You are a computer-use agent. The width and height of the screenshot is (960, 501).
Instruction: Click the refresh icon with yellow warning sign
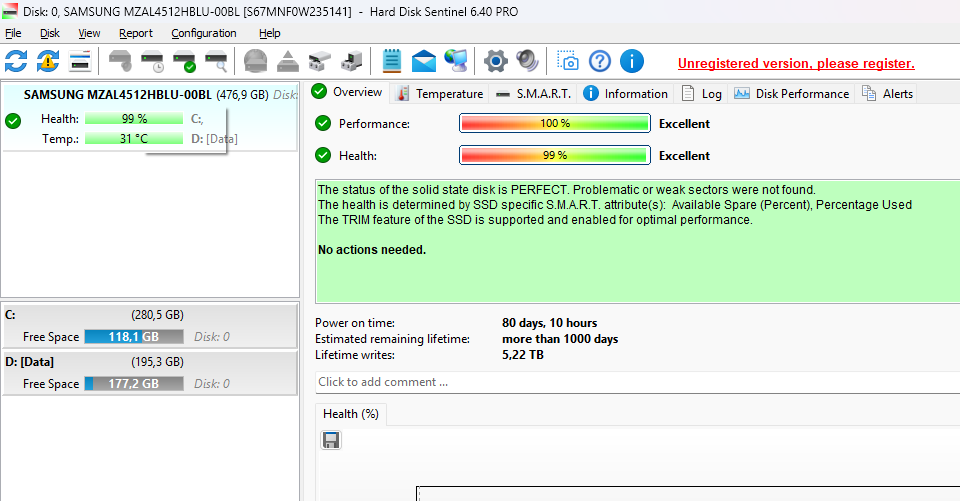pos(48,61)
